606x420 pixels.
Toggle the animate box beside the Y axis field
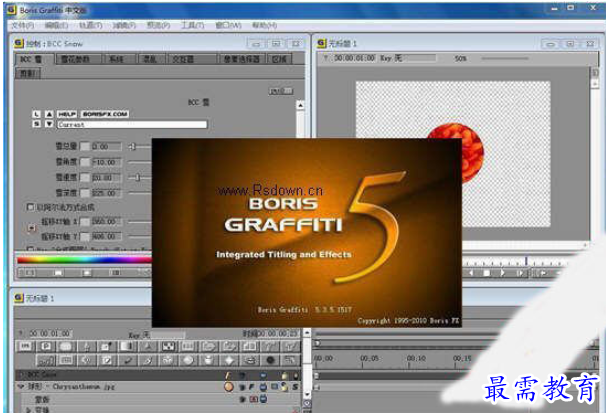(85, 236)
